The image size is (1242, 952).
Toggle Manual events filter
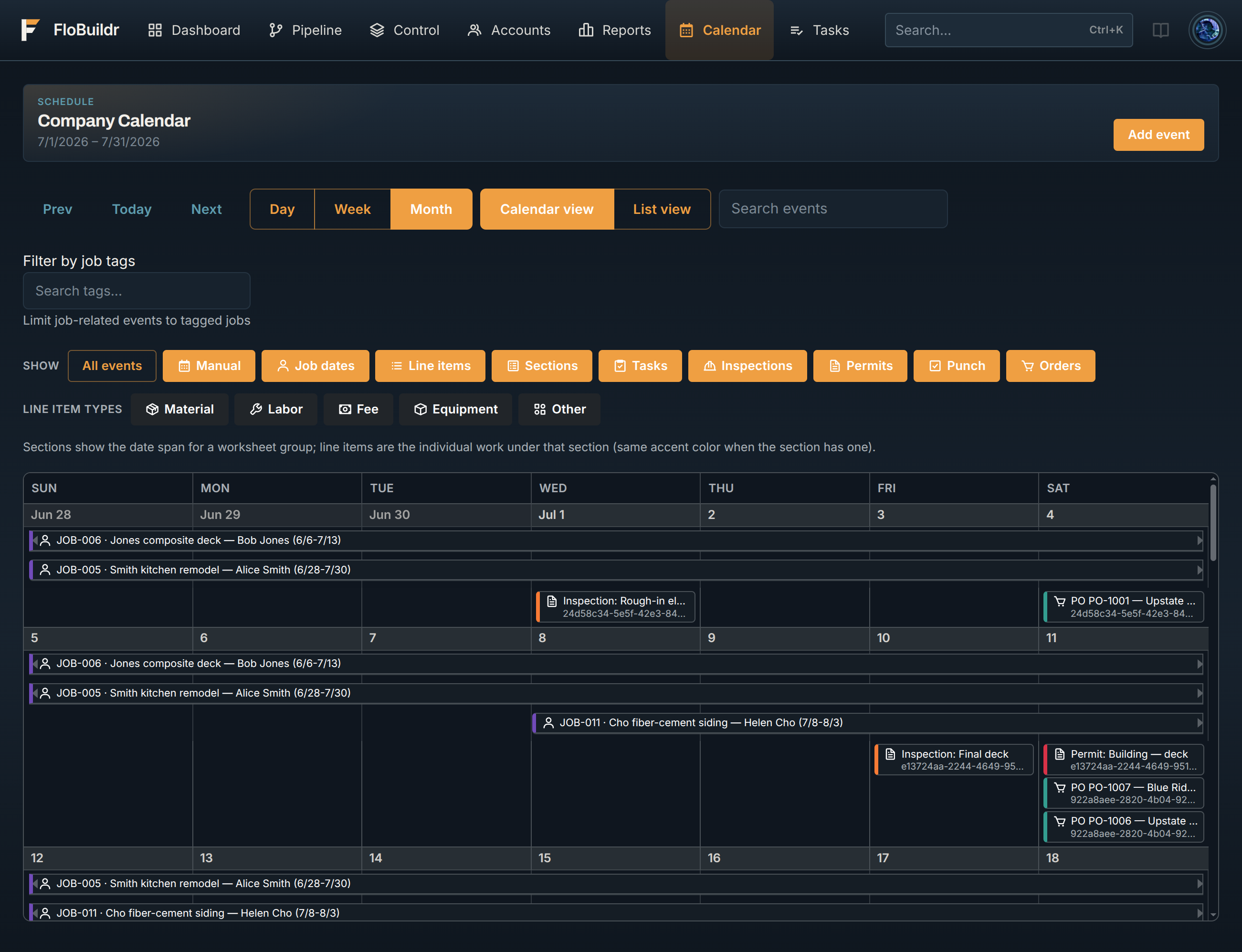(209, 366)
